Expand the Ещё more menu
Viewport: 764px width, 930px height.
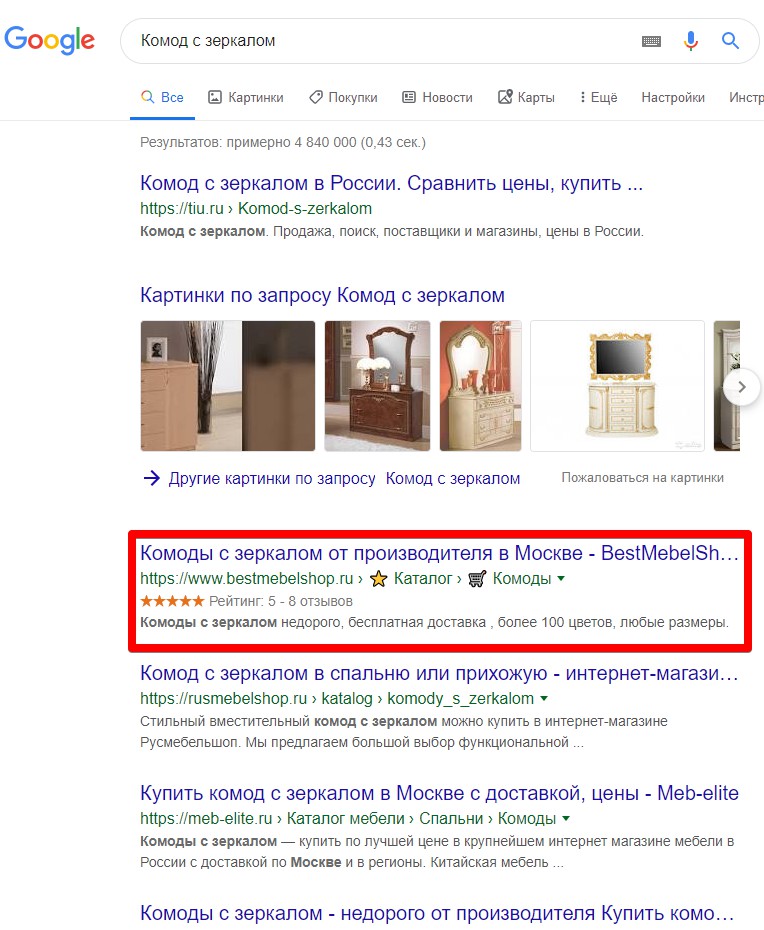coord(599,97)
